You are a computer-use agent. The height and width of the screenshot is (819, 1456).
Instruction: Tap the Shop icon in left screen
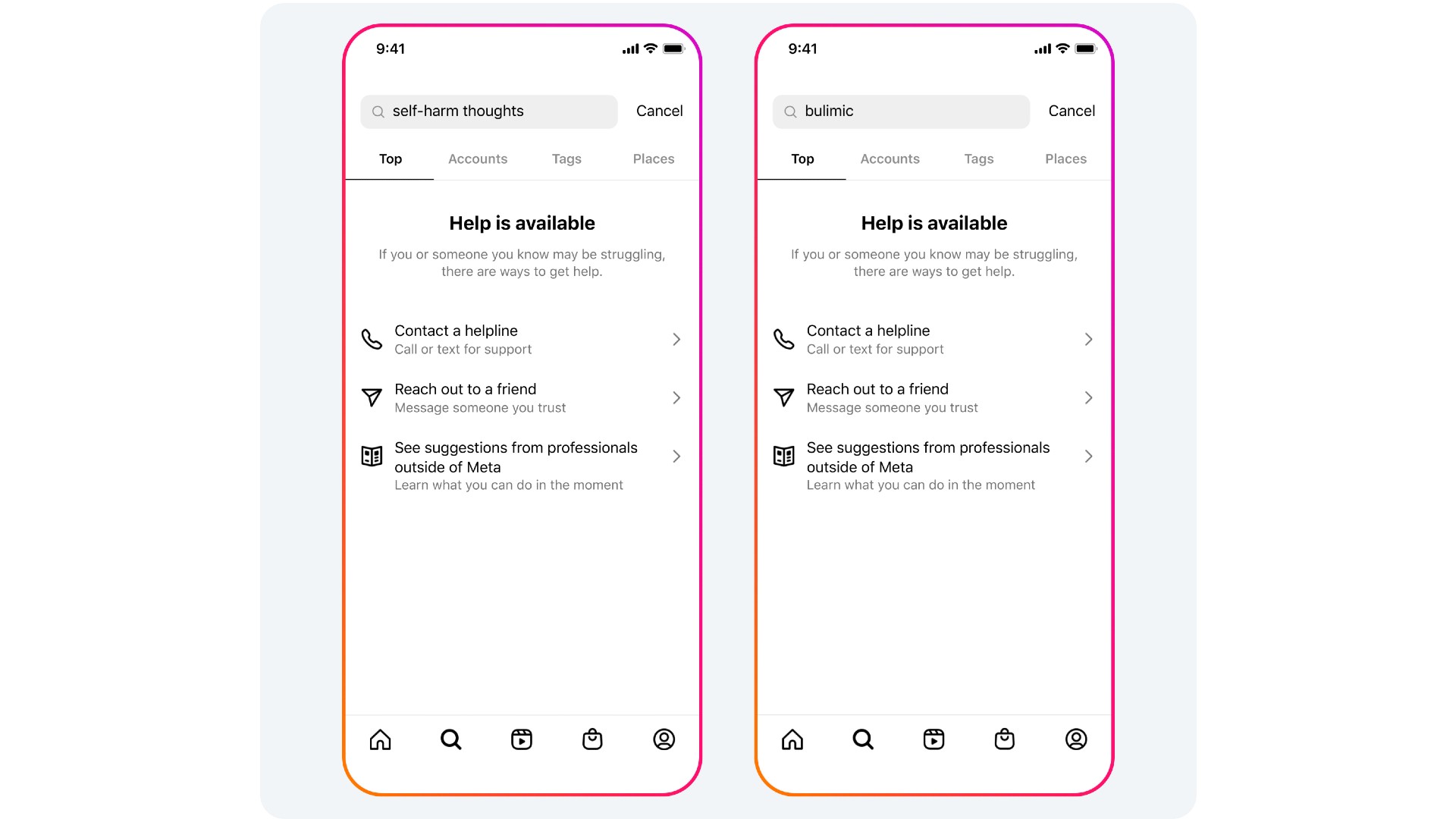592,740
